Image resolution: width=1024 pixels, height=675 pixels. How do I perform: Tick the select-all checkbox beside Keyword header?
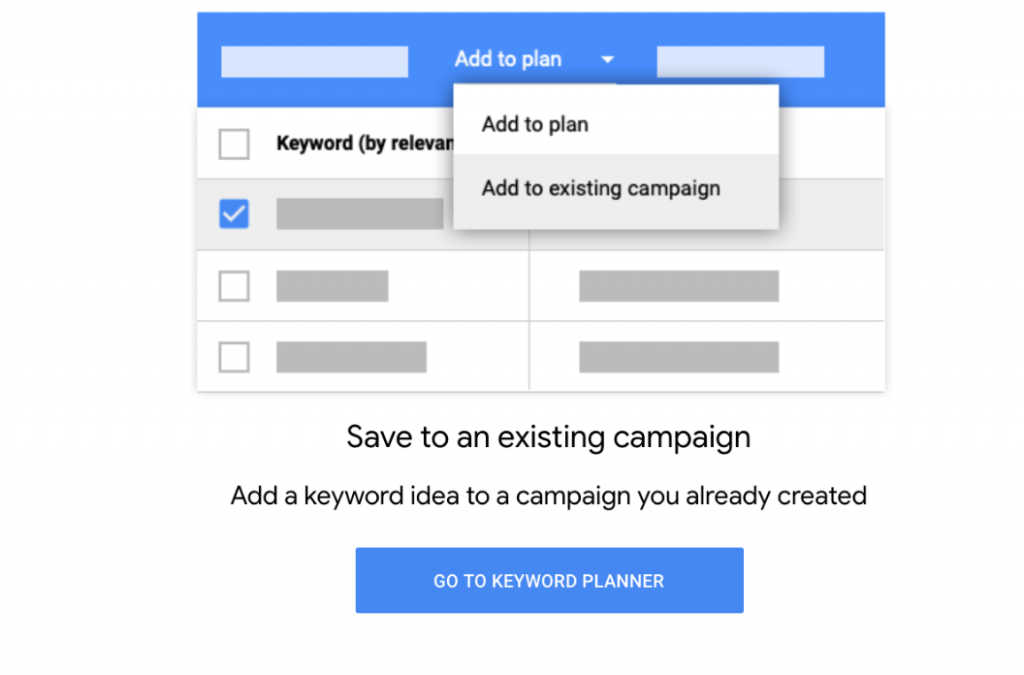234,144
